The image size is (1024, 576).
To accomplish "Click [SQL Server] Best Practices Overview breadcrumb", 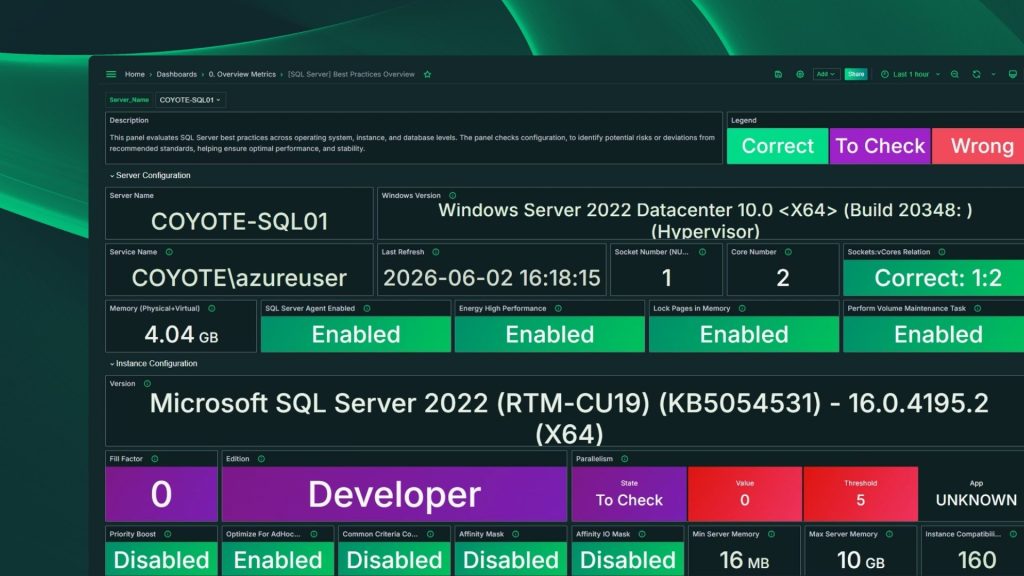I will (x=351, y=74).
